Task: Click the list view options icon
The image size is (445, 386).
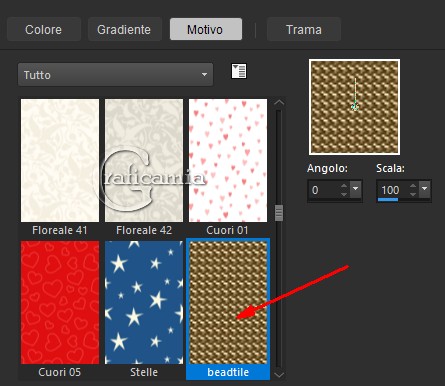Action: point(239,71)
